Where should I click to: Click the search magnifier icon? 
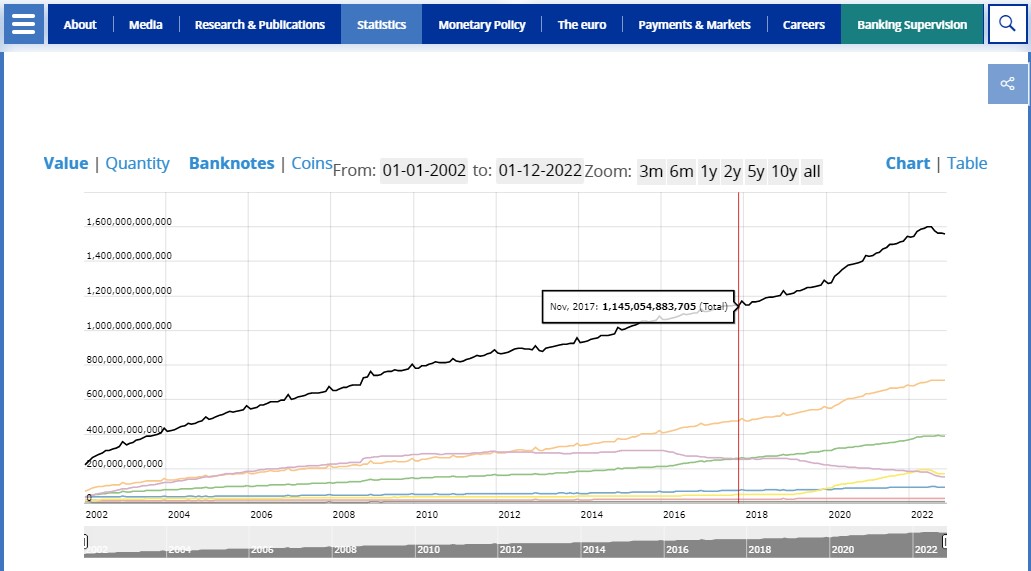1007,24
